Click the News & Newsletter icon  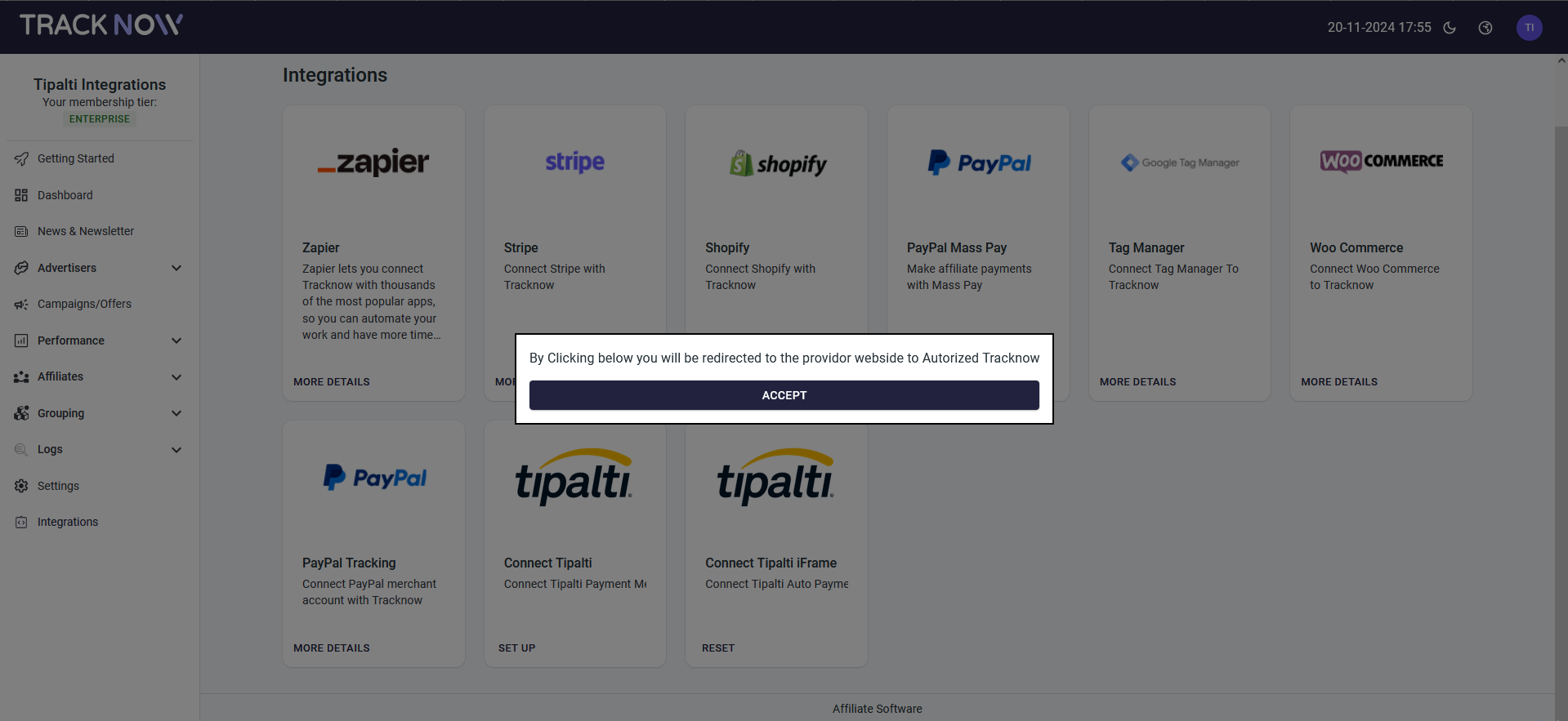pyautogui.click(x=21, y=232)
